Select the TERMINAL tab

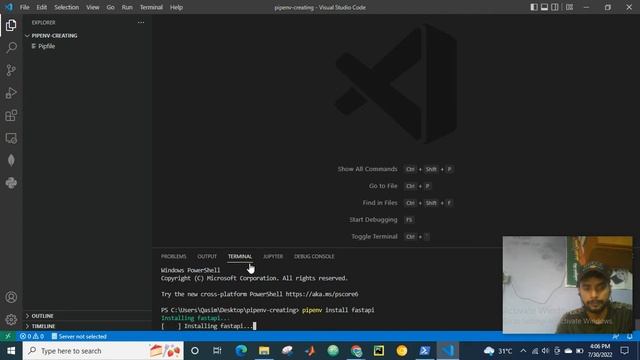240,256
